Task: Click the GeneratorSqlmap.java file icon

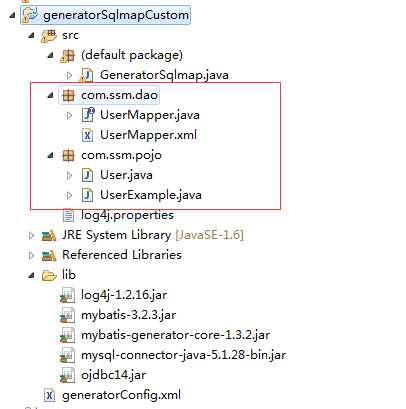Action: click(87, 75)
